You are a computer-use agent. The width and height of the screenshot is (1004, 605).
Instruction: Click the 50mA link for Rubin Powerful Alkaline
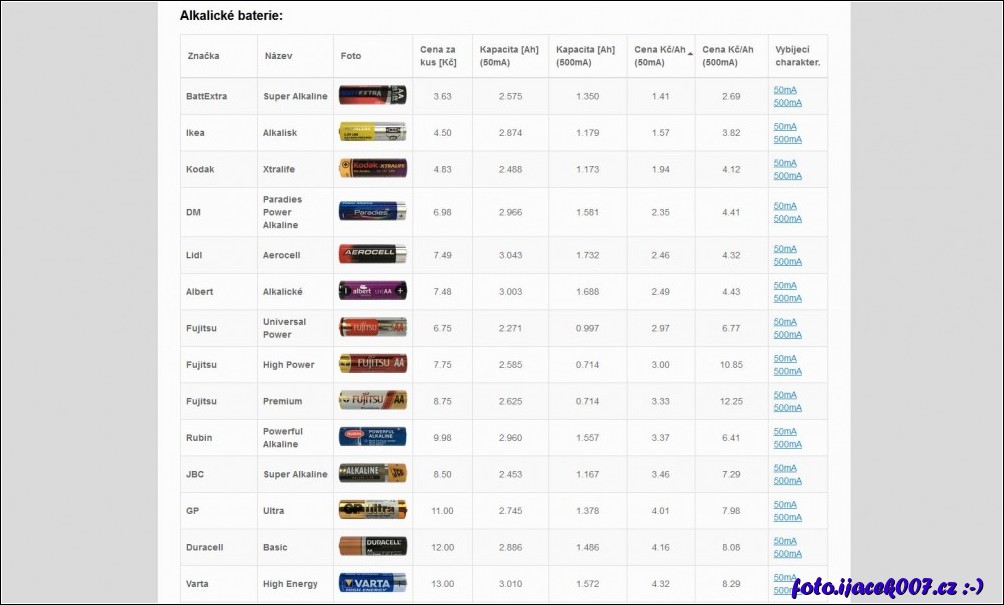(x=785, y=431)
